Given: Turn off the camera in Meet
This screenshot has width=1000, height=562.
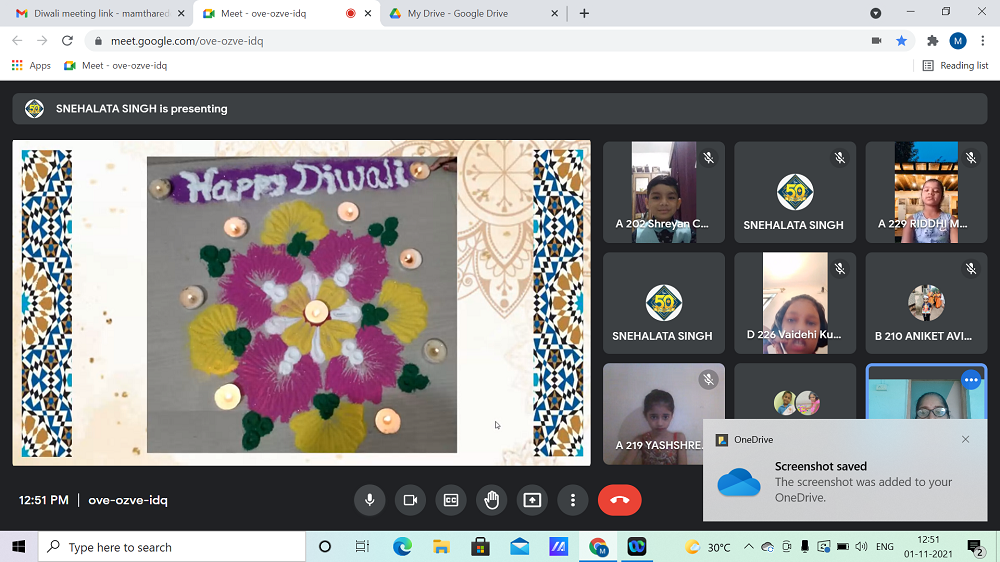Looking at the screenshot, I should (410, 500).
